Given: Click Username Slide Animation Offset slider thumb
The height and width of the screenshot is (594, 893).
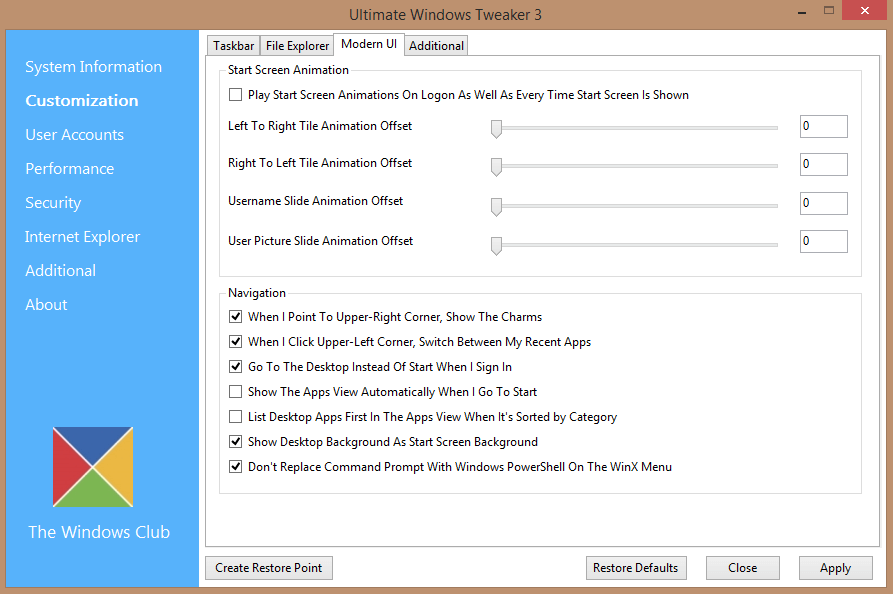Looking at the screenshot, I should tap(497, 207).
